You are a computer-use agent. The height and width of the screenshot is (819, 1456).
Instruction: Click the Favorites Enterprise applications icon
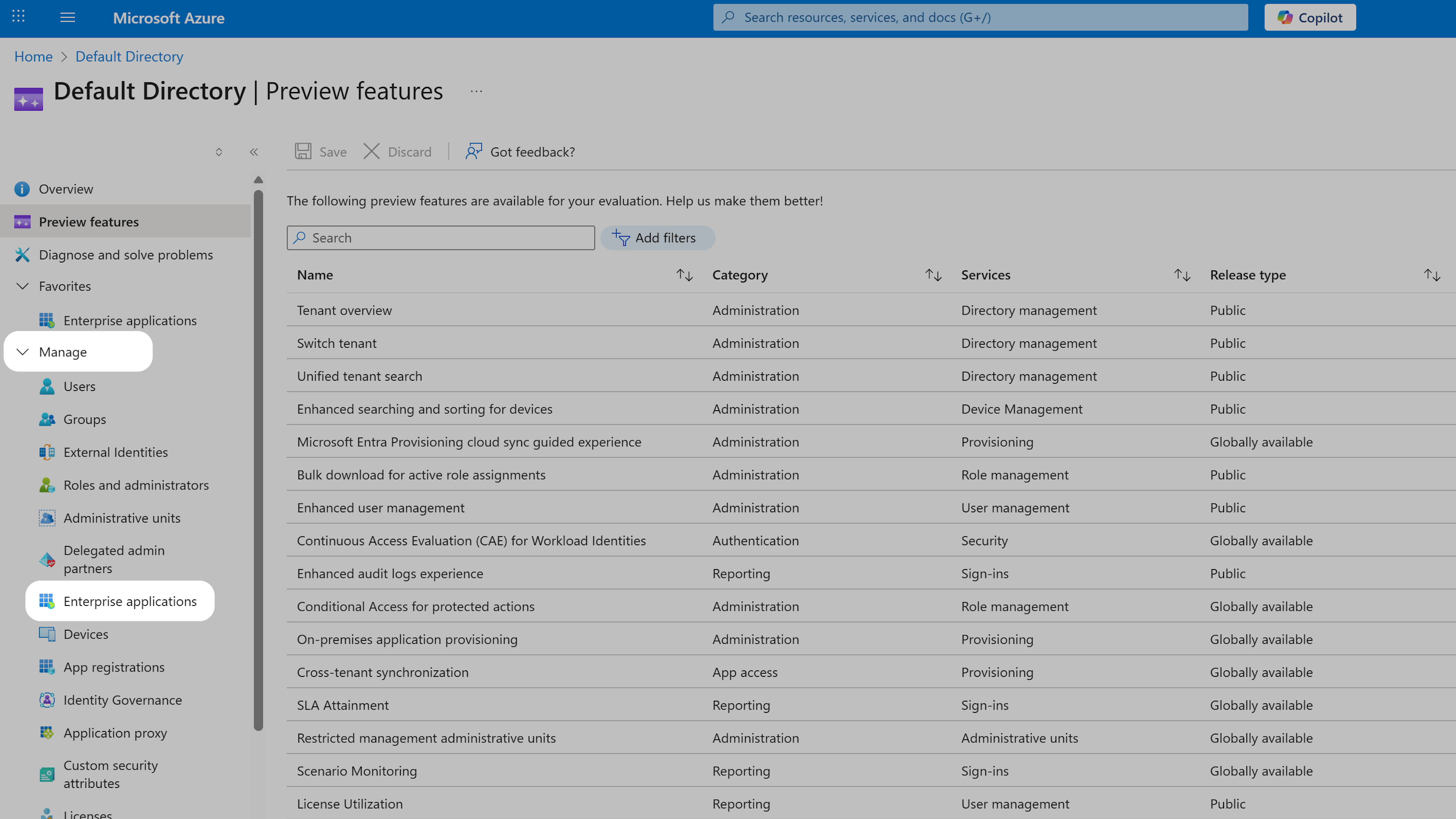(47, 320)
